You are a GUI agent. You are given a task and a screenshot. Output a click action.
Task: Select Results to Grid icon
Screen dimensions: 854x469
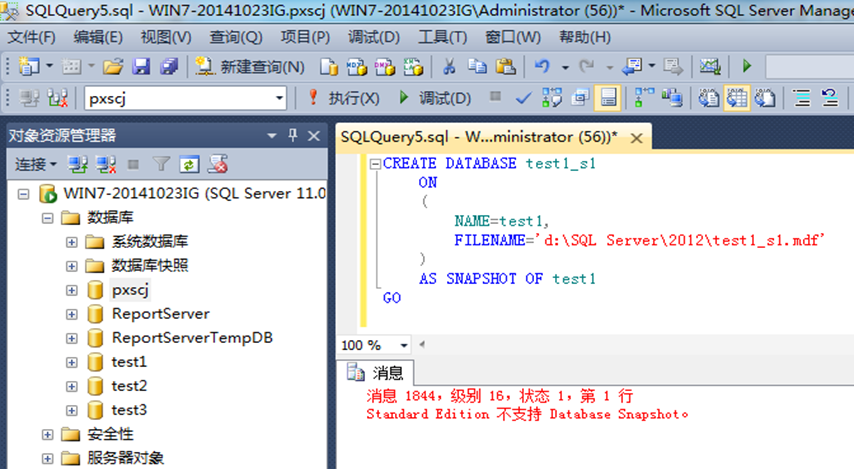[737, 98]
